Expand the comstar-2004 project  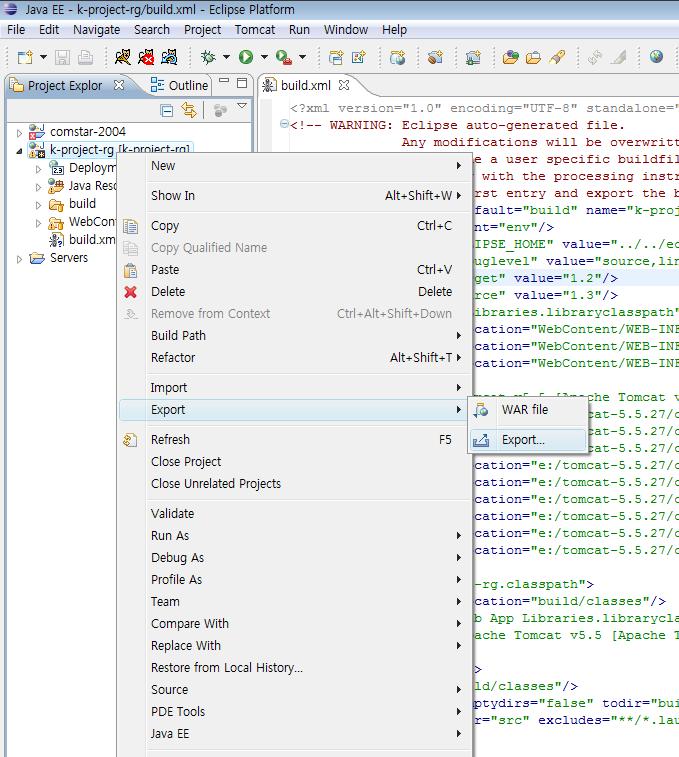19,132
